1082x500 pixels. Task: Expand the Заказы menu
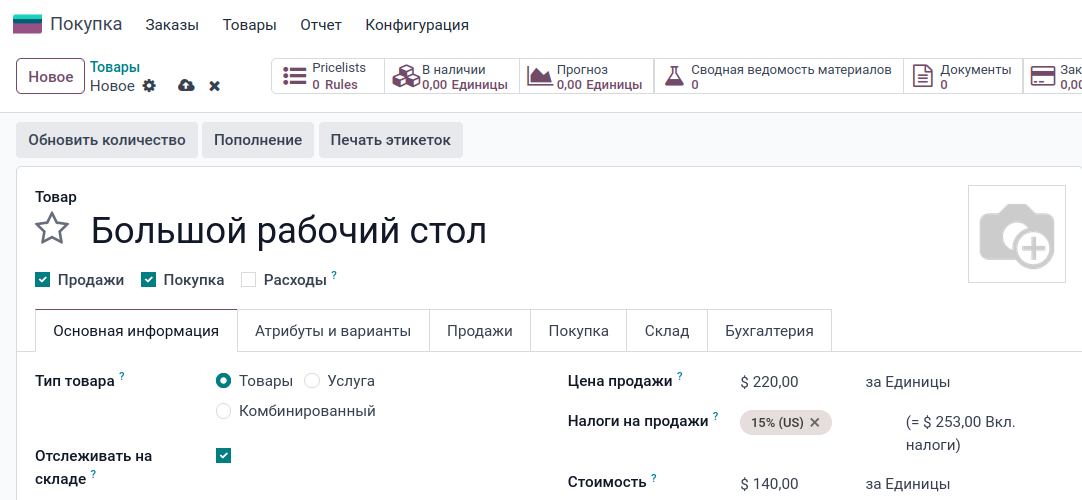[172, 25]
